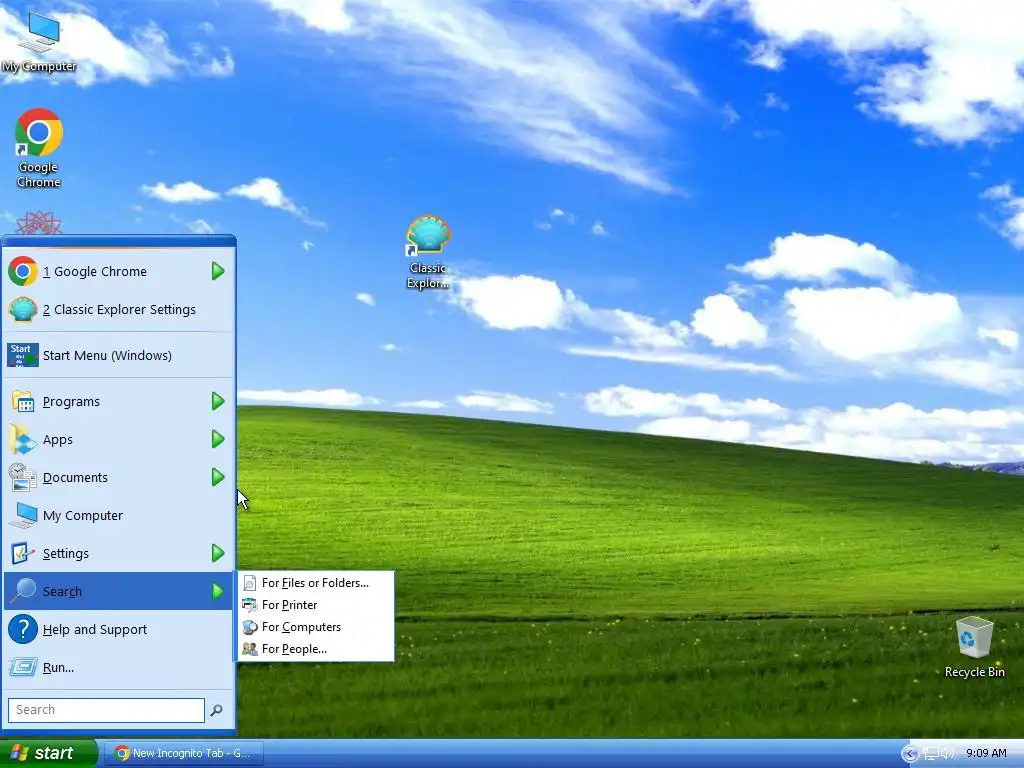Click the Documents icon in menu

[x=23, y=477]
